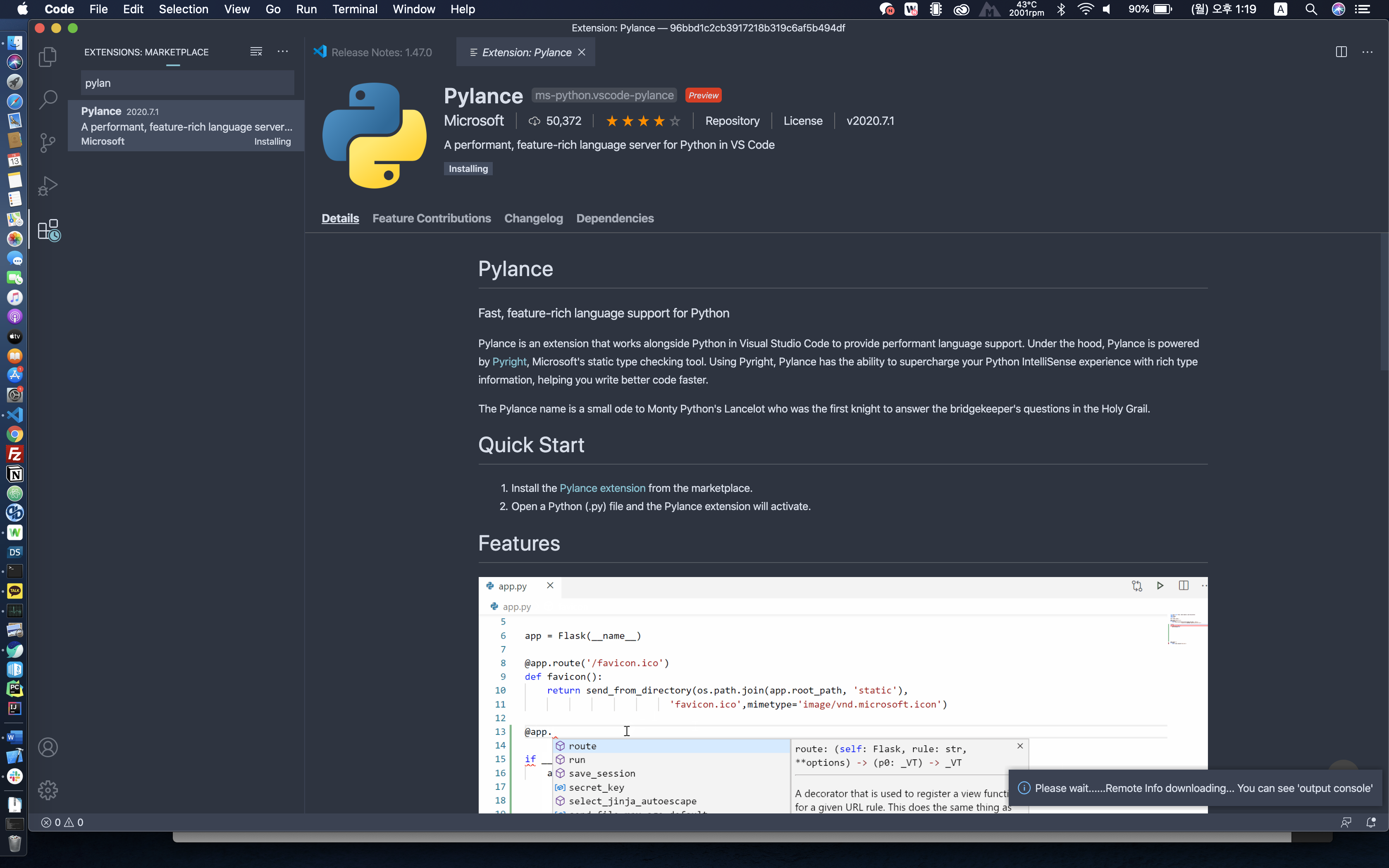This screenshot has height=868, width=1389.
Task: Open editor more actions ellipsis menu
Action: click(x=1367, y=52)
